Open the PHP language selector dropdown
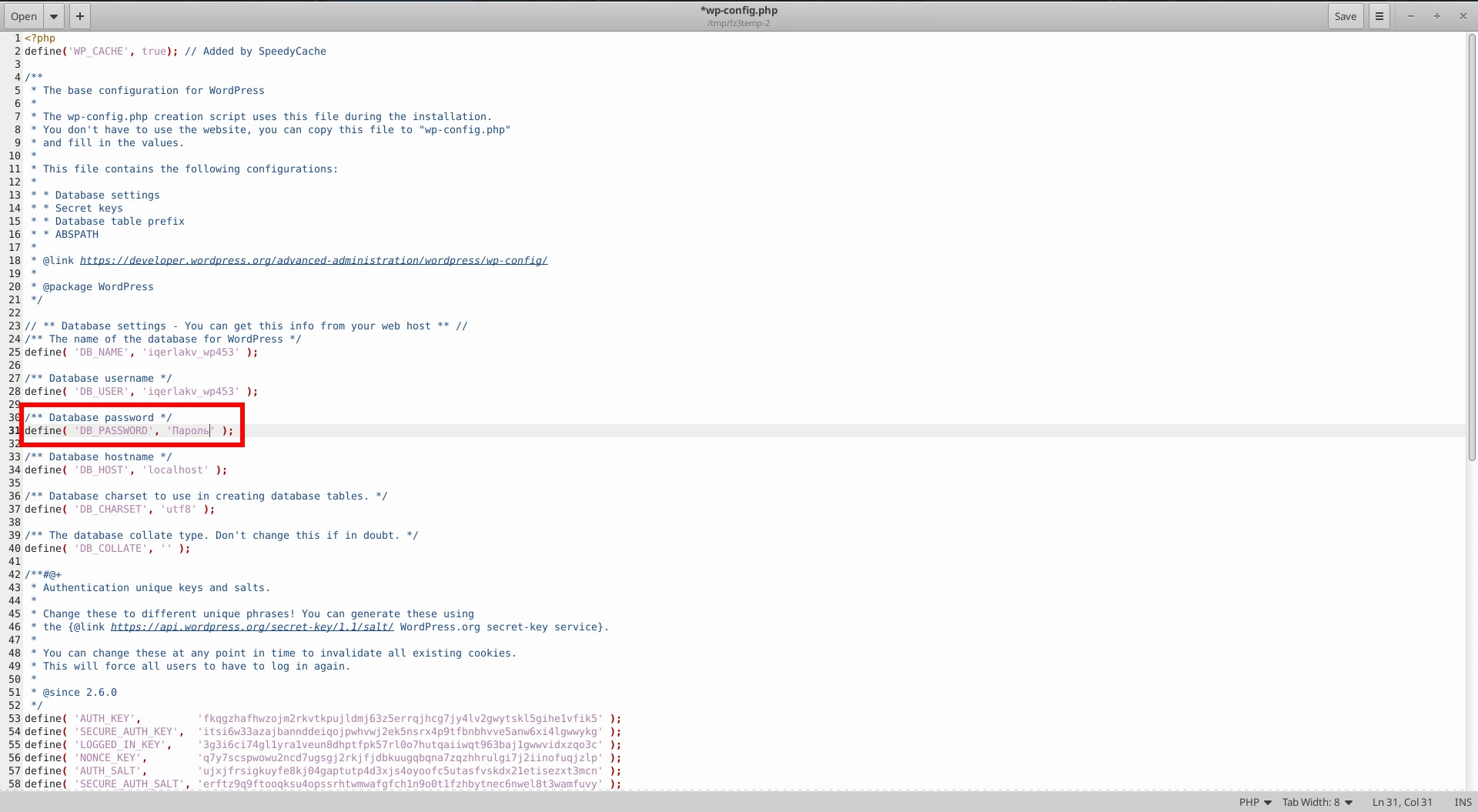 1256,802
